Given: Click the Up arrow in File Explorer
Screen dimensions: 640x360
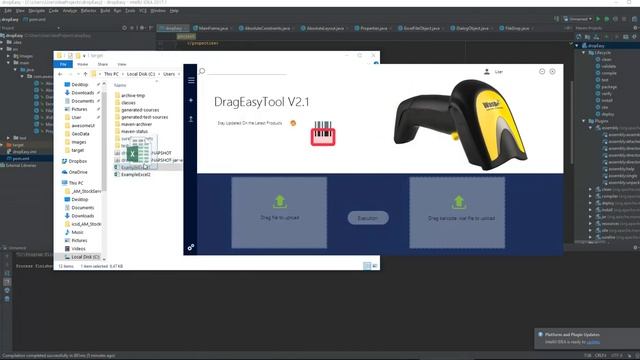Looking at the screenshot, I should (85, 74).
